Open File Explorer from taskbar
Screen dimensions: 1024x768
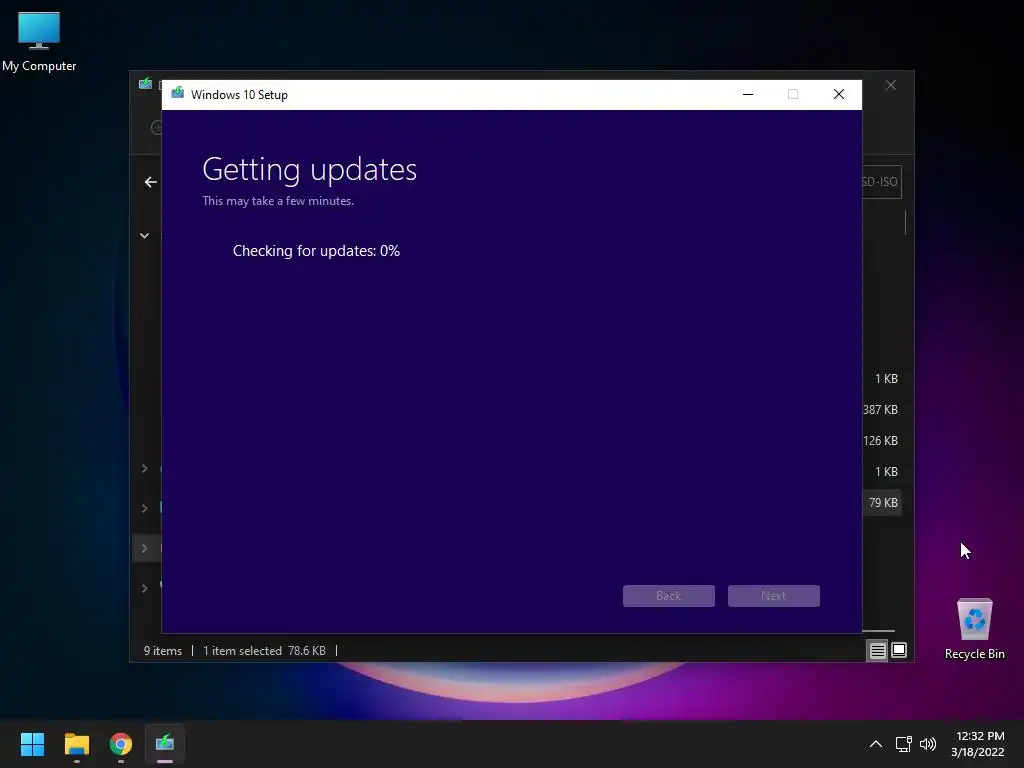point(76,744)
